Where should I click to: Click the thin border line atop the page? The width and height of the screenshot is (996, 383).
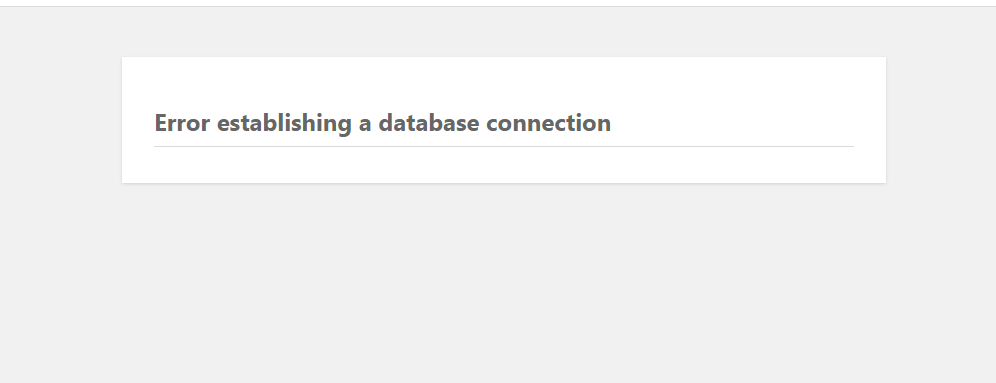(498, 6)
